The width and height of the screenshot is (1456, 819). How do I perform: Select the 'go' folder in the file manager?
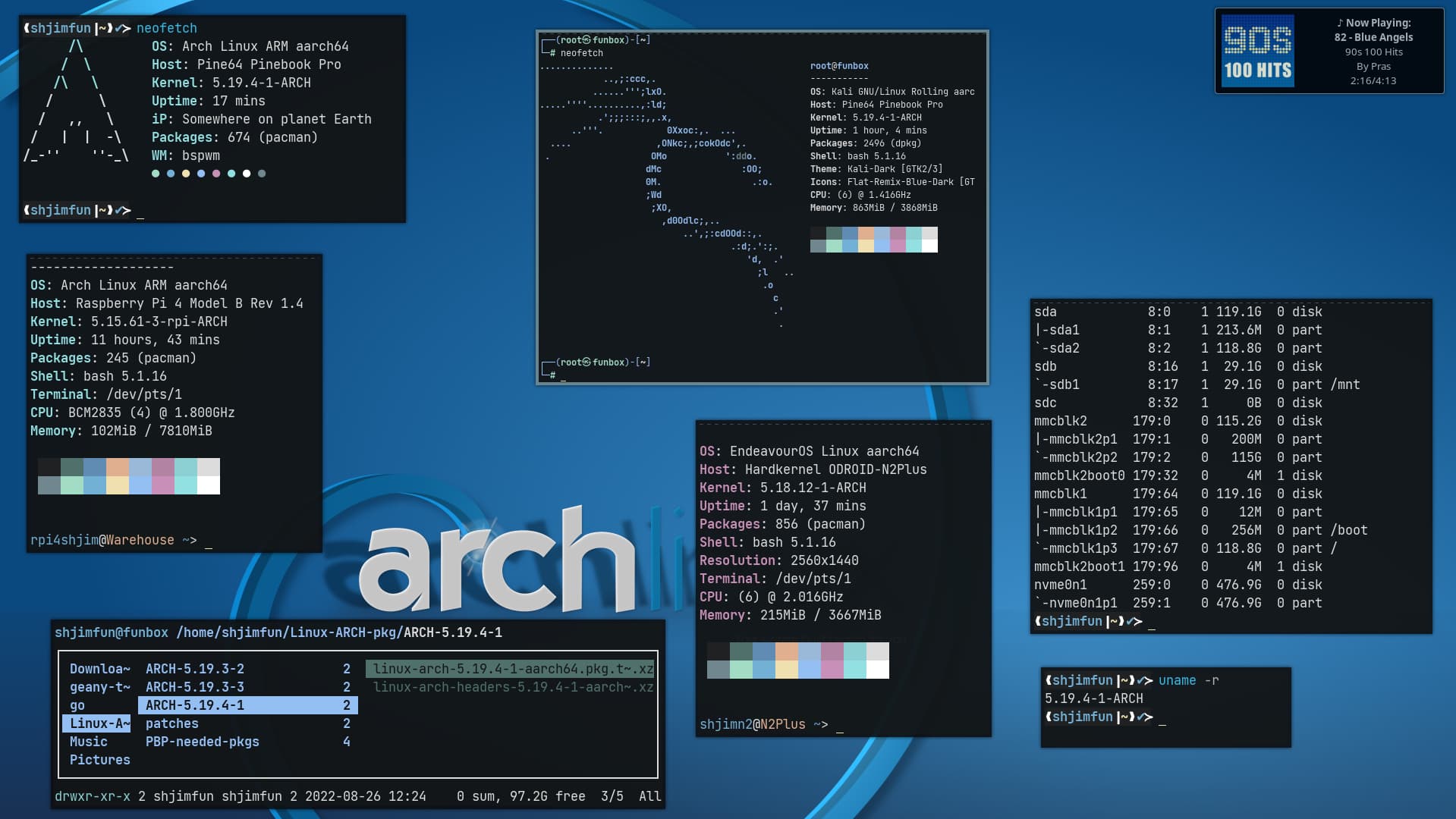77,705
